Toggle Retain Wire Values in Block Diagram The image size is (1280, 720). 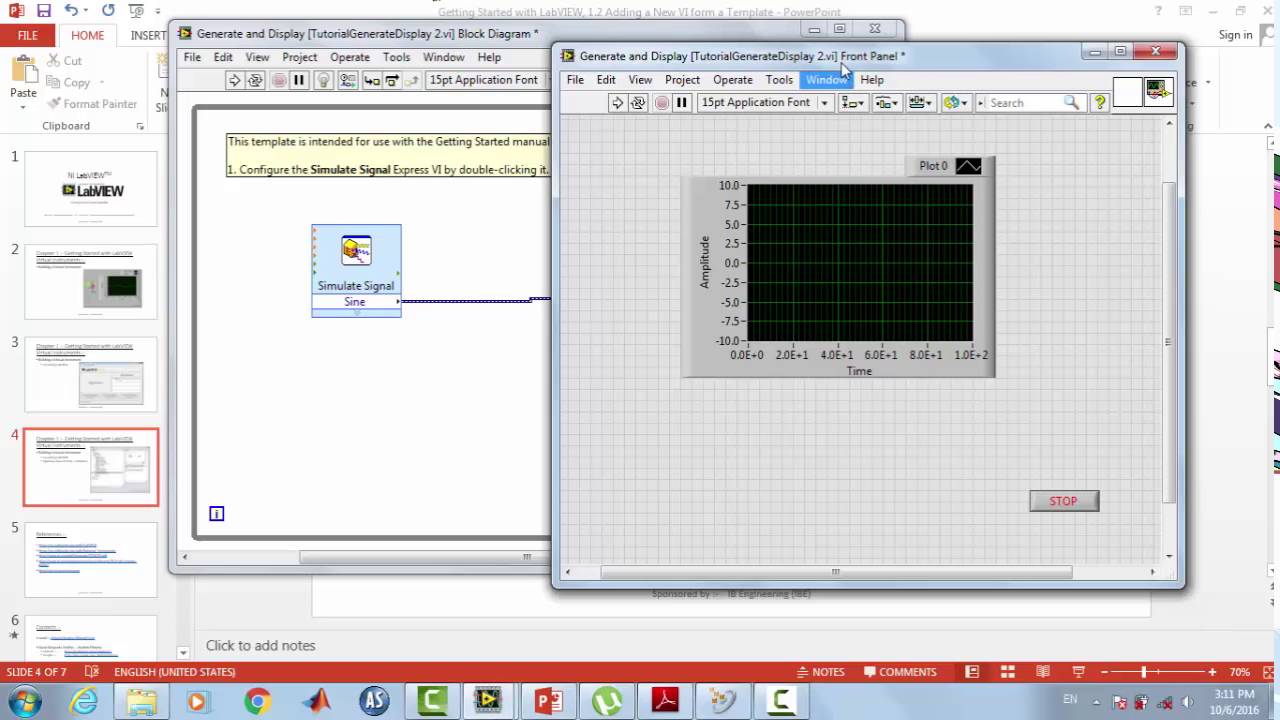pos(347,80)
